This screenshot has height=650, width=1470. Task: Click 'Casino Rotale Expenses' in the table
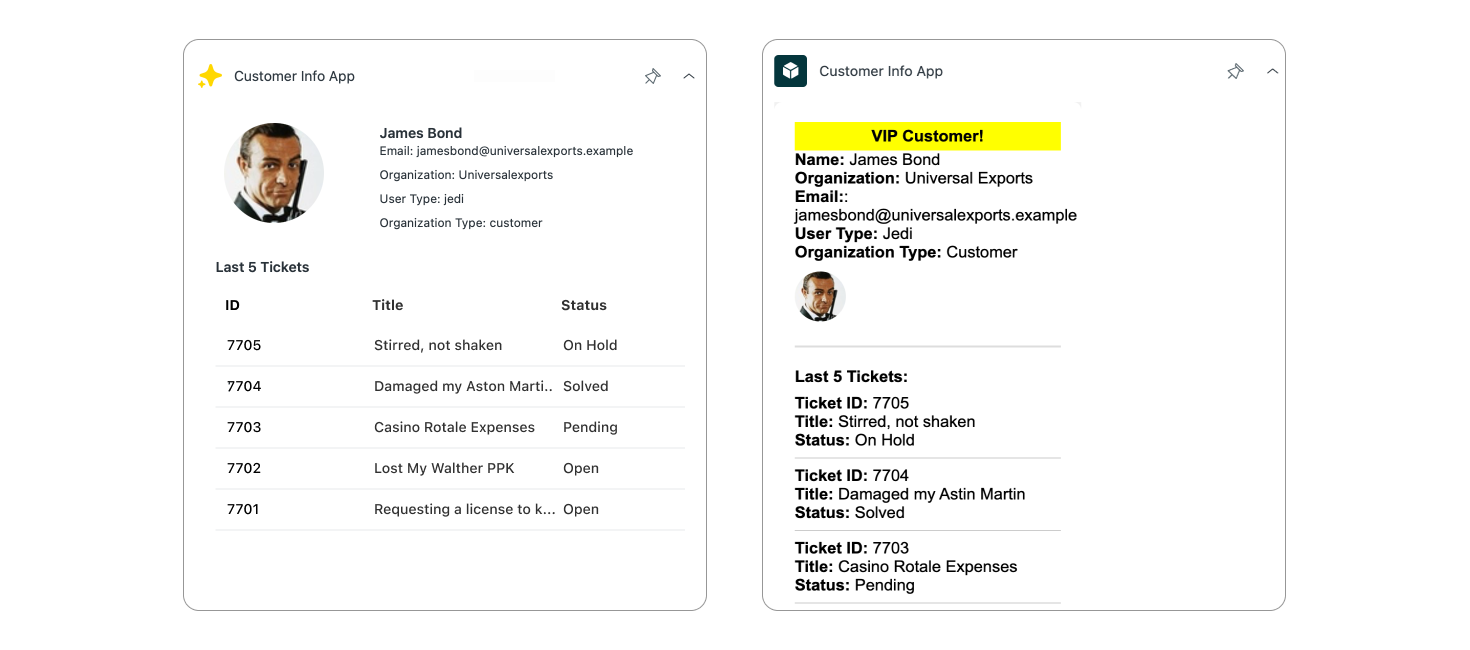(x=454, y=427)
